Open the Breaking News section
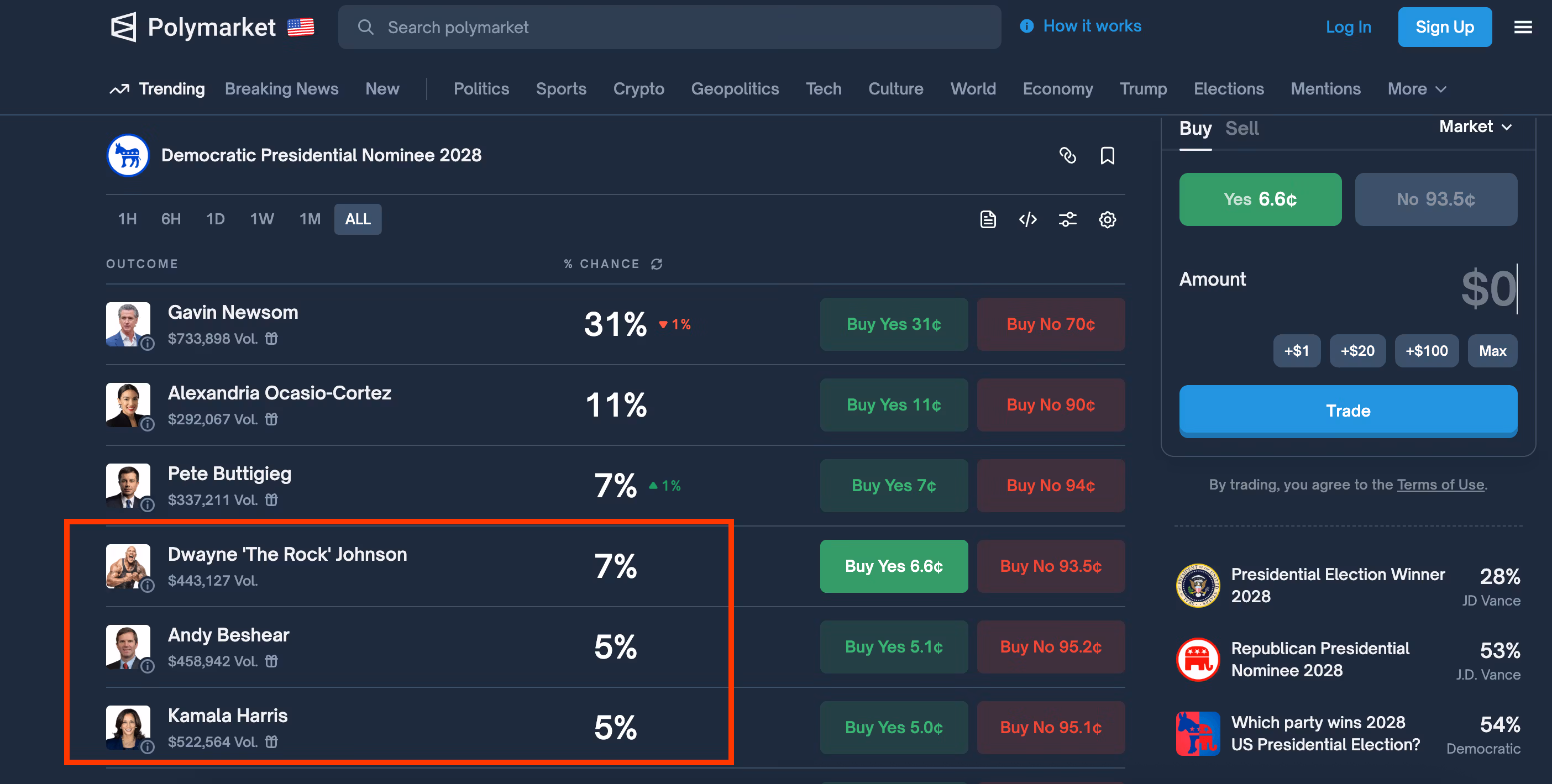Image resolution: width=1552 pixels, height=784 pixels. click(x=281, y=89)
